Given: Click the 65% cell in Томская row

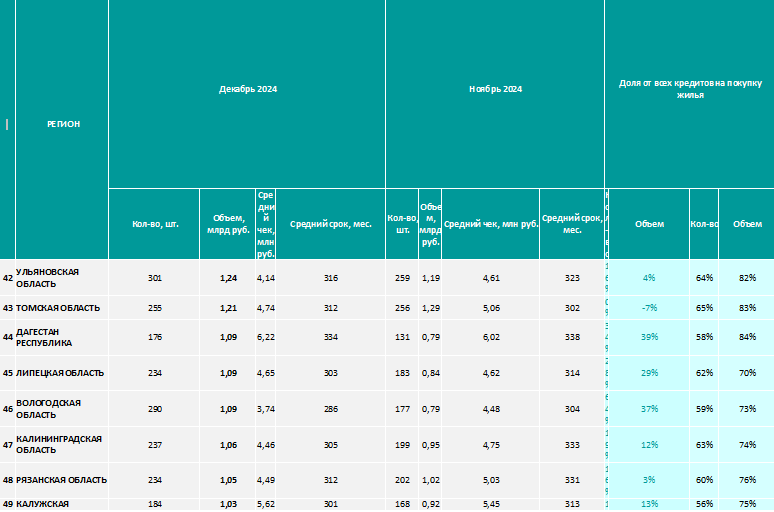Looking at the screenshot, I should click(x=704, y=308).
